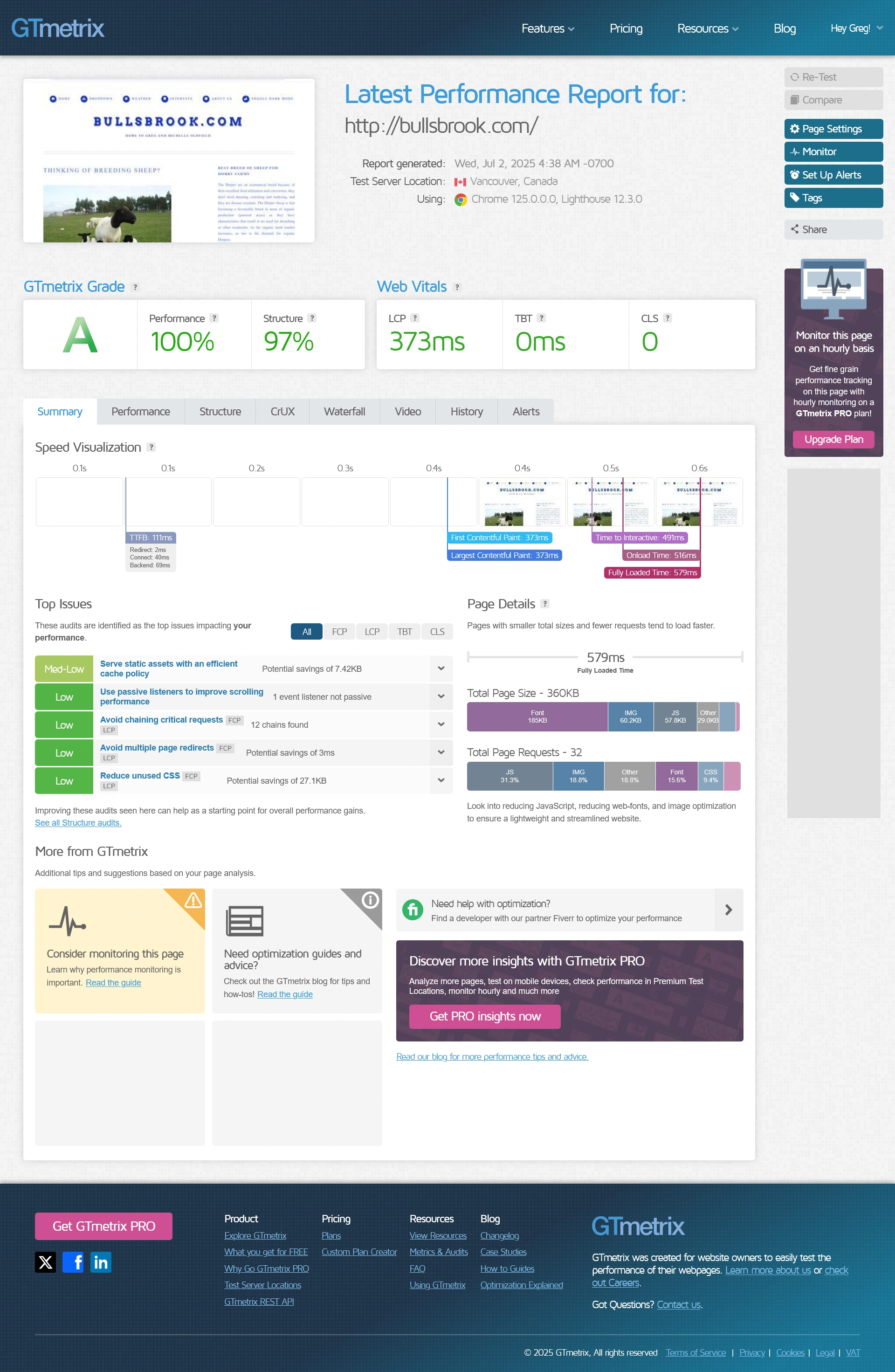Click IMG segment in page size bar
895x1372 pixels.
[631, 717]
